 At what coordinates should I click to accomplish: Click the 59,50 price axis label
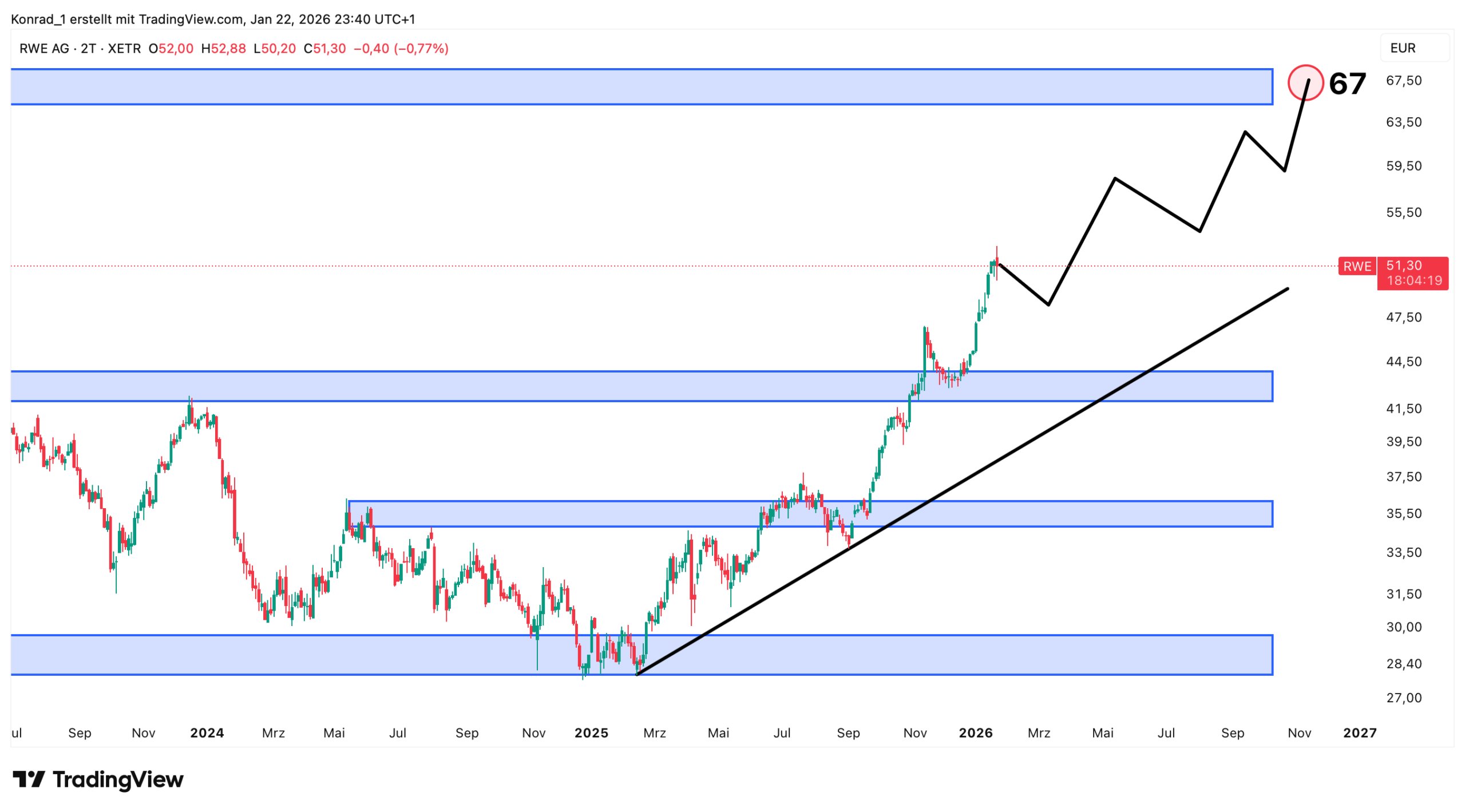pyautogui.click(x=1403, y=166)
